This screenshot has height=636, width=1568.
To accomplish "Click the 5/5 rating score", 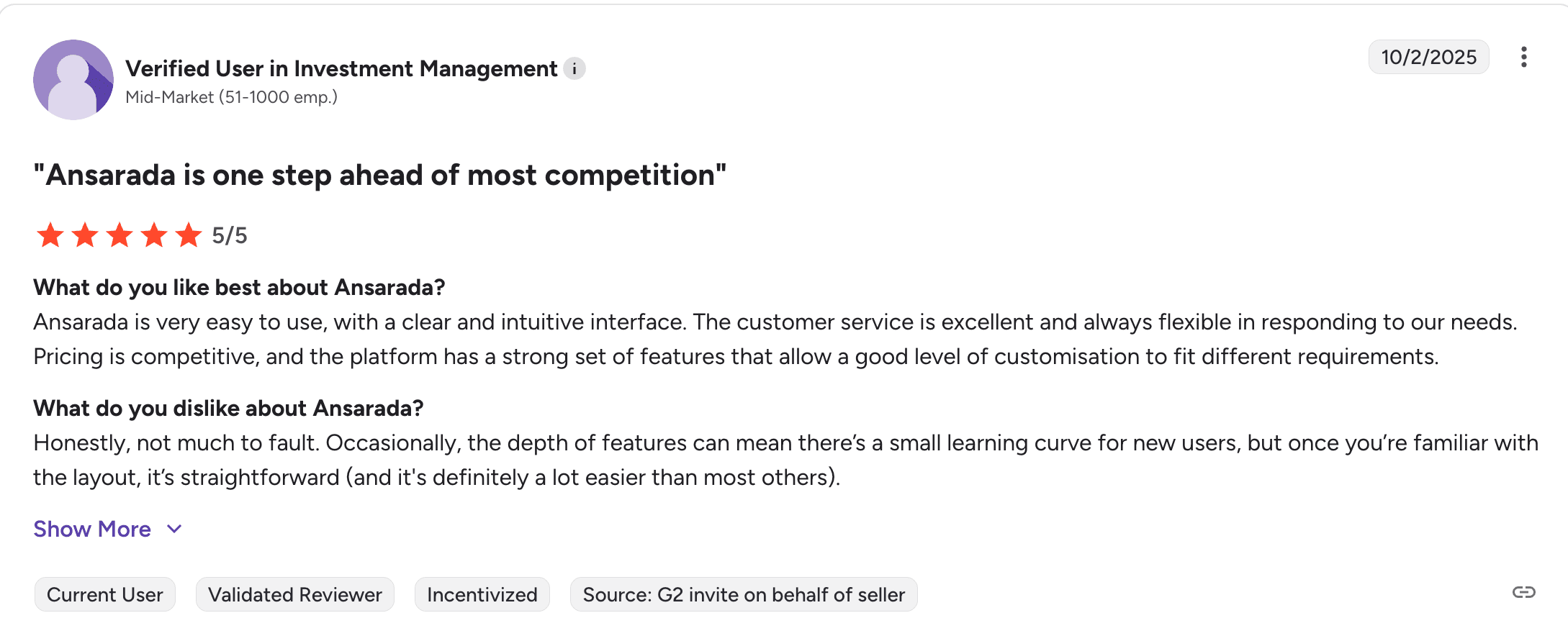I will [228, 235].
